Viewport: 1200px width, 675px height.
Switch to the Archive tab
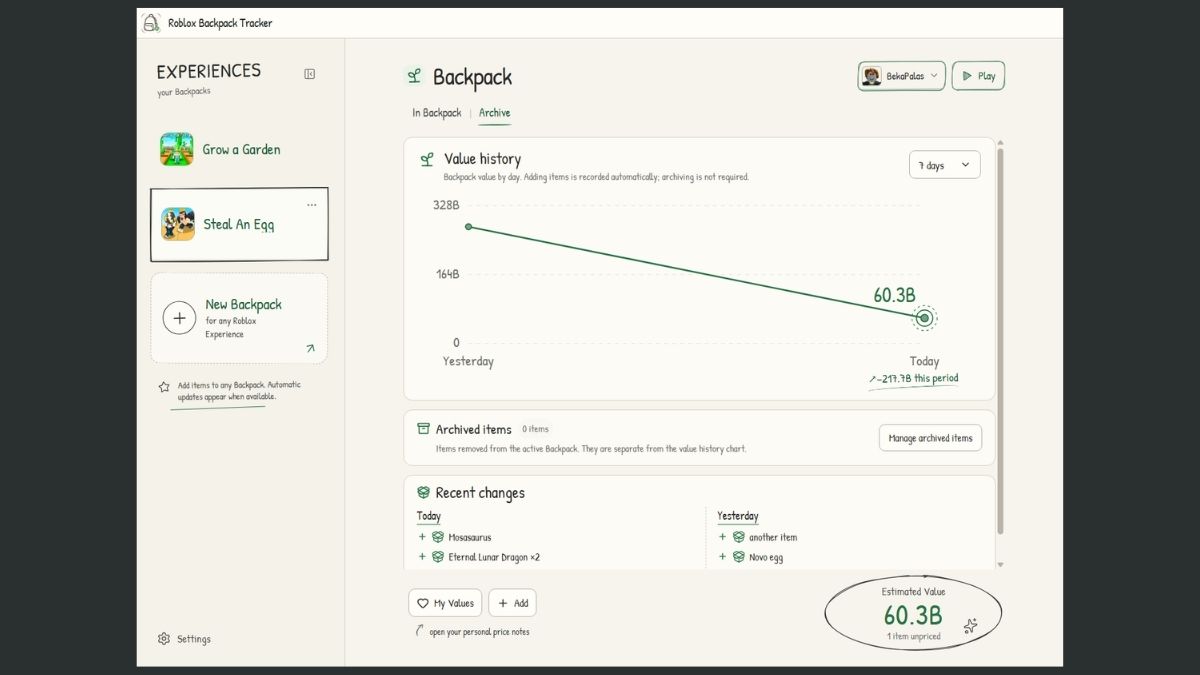(494, 113)
